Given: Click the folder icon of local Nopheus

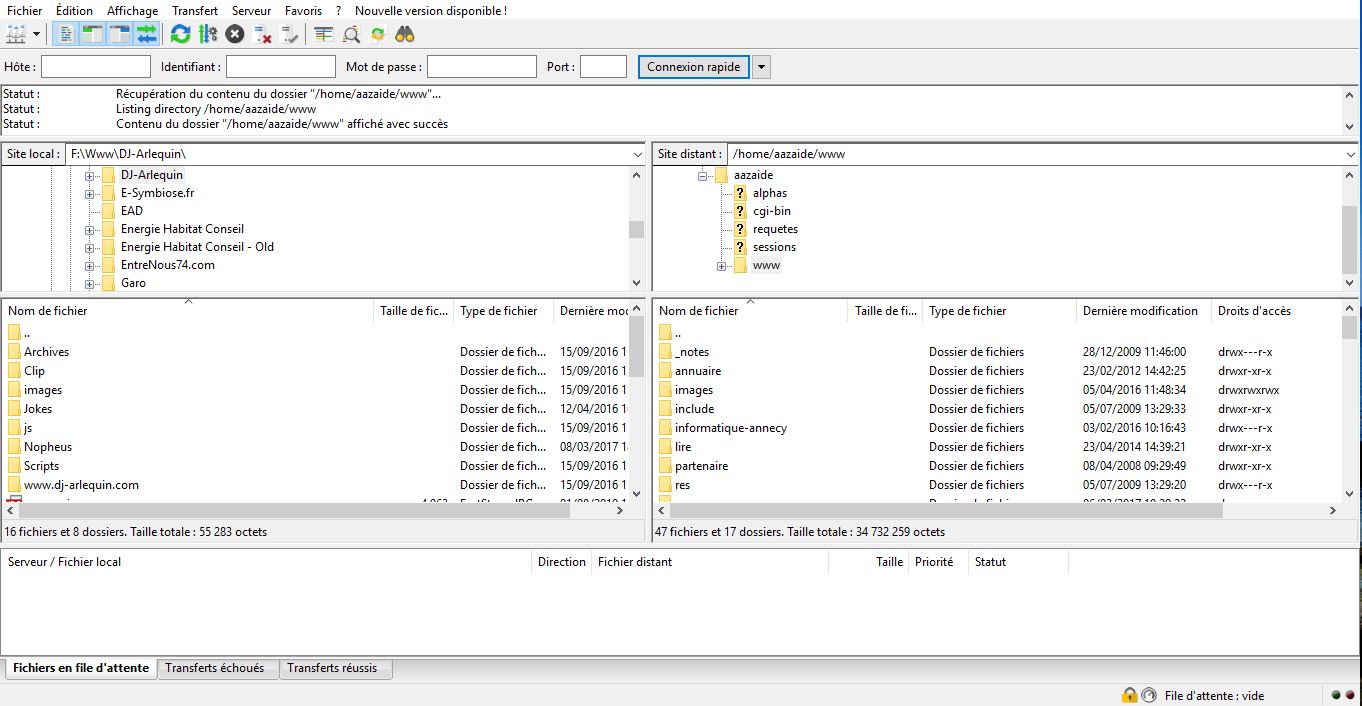Looking at the screenshot, I should (14, 447).
